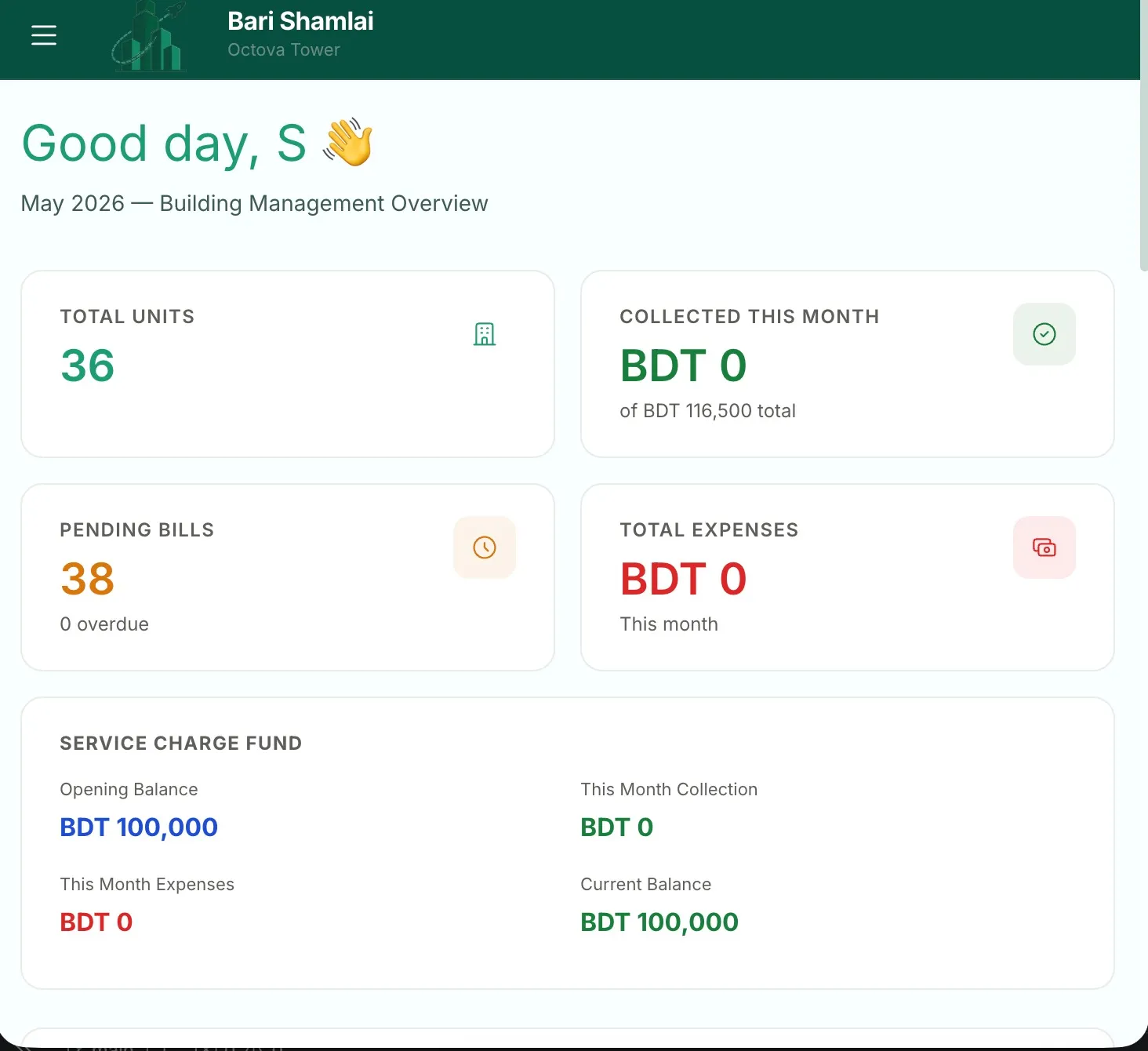This screenshot has height=1051, width=1148.
Task: Open the hamburger navigation menu
Action: point(44,35)
